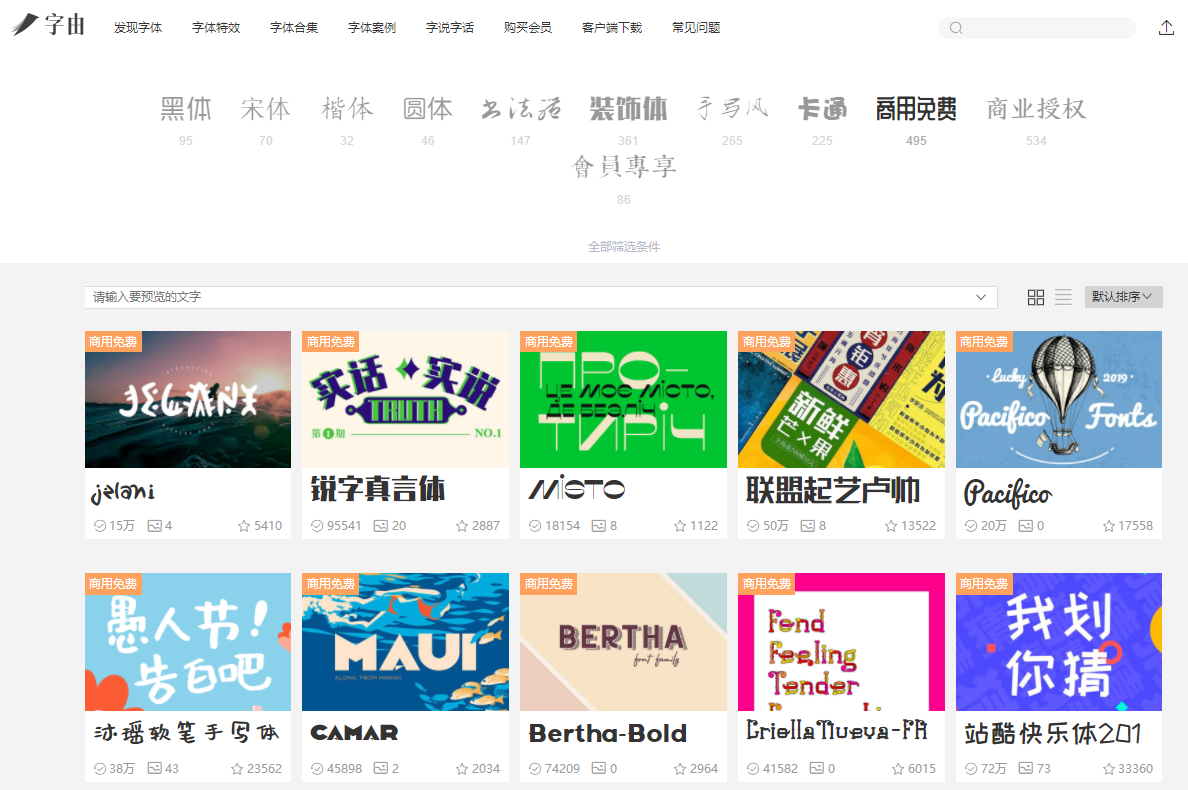The height and width of the screenshot is (790, 1188).
Task: Click the preview text input field
Action: pyautogui.click(x=530, y=298)
